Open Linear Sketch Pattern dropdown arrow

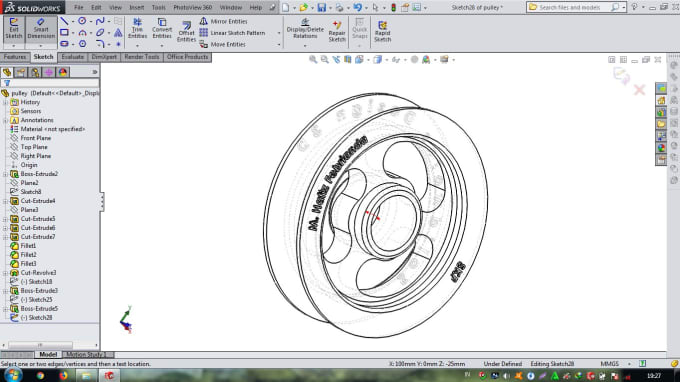pos(279,33)
